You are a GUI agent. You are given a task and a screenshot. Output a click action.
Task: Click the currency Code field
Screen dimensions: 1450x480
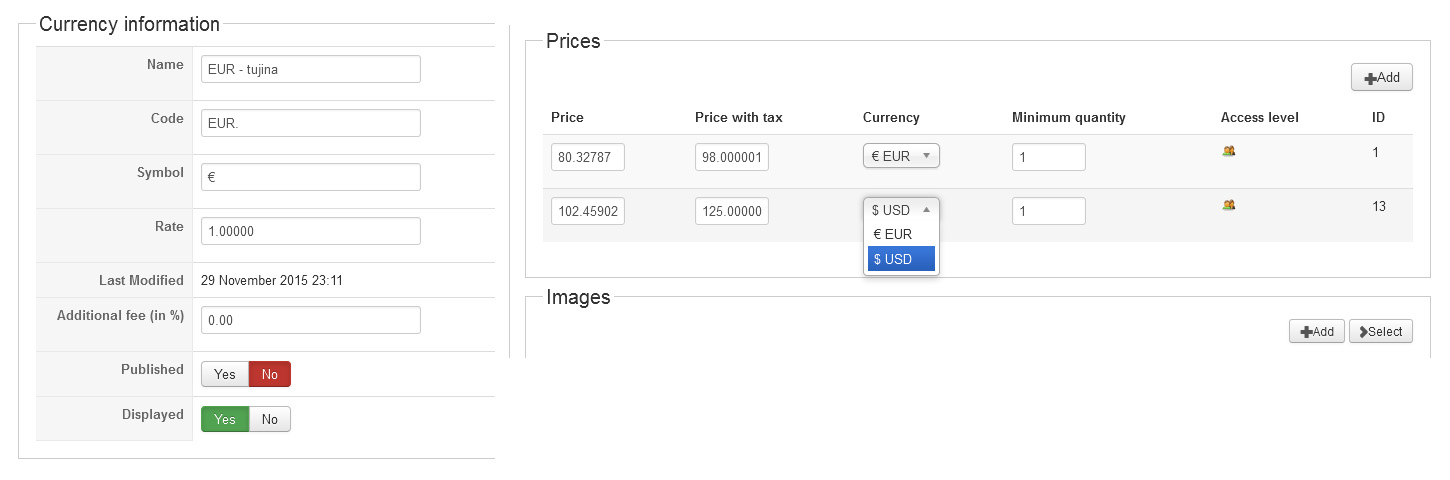310,123
